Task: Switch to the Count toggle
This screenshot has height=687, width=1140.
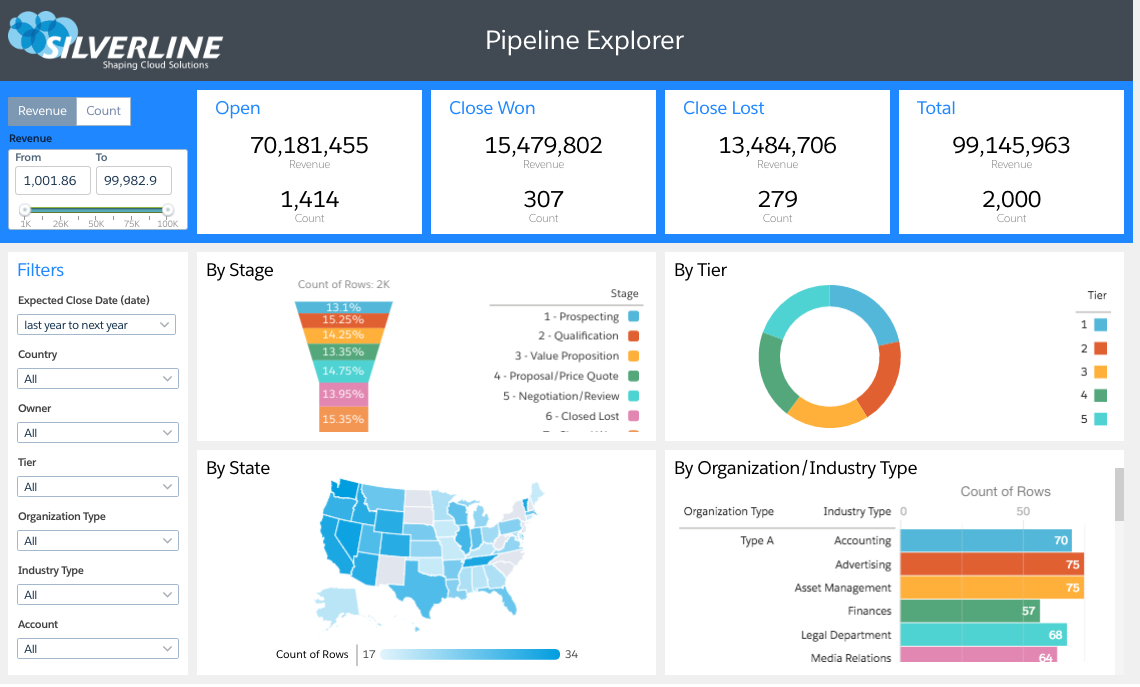Action: [x=103, y=111]
